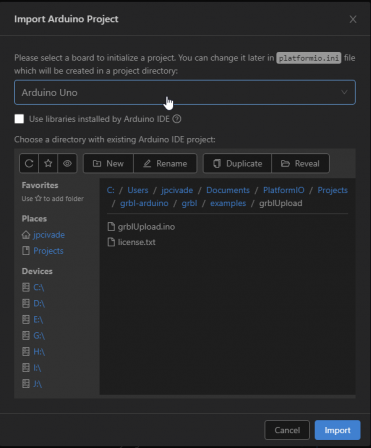Navigate to examples in breadcrumb path
371x448 pixels.
point(228,203)
